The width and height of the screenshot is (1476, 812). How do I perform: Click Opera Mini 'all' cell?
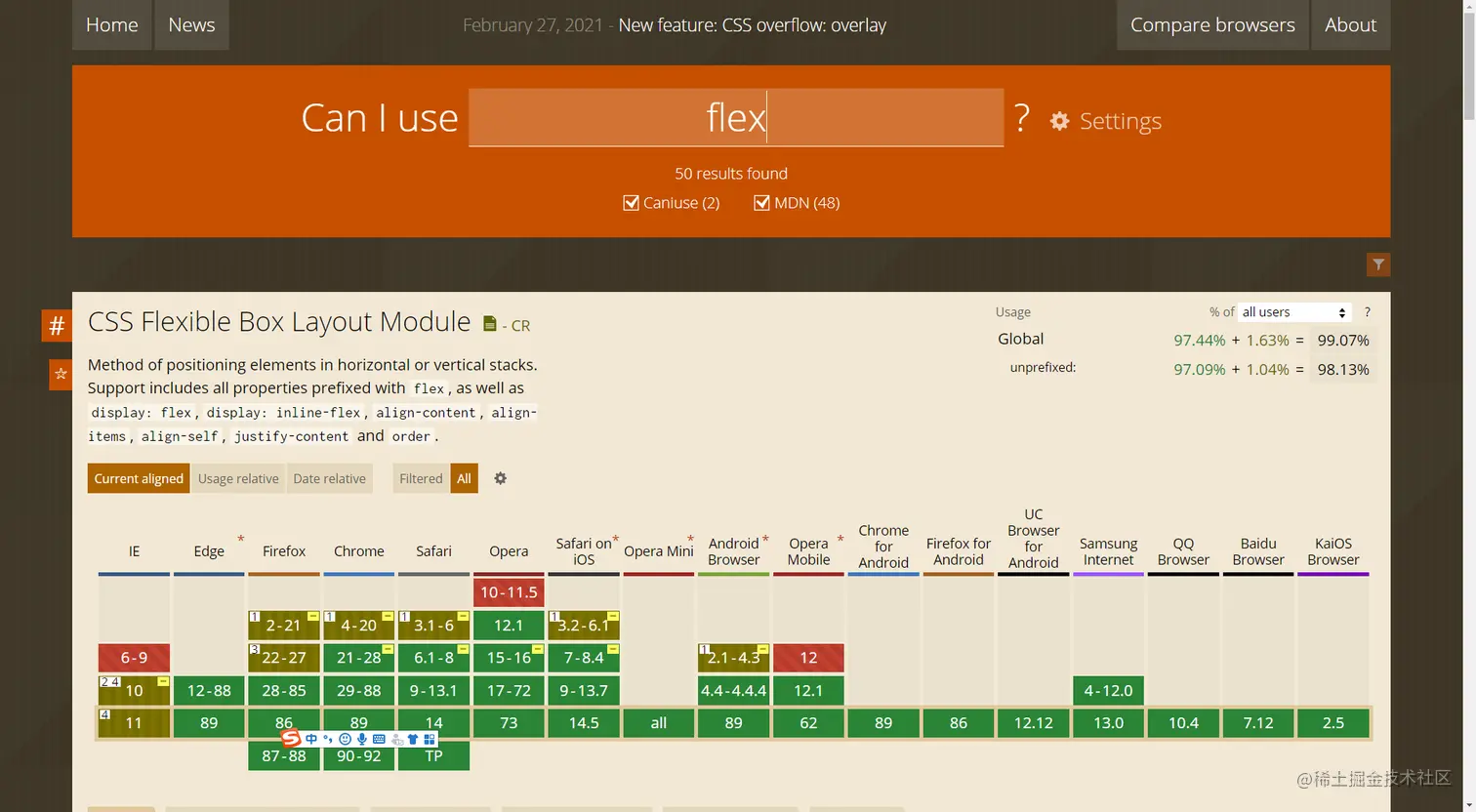tap(659, 723)
